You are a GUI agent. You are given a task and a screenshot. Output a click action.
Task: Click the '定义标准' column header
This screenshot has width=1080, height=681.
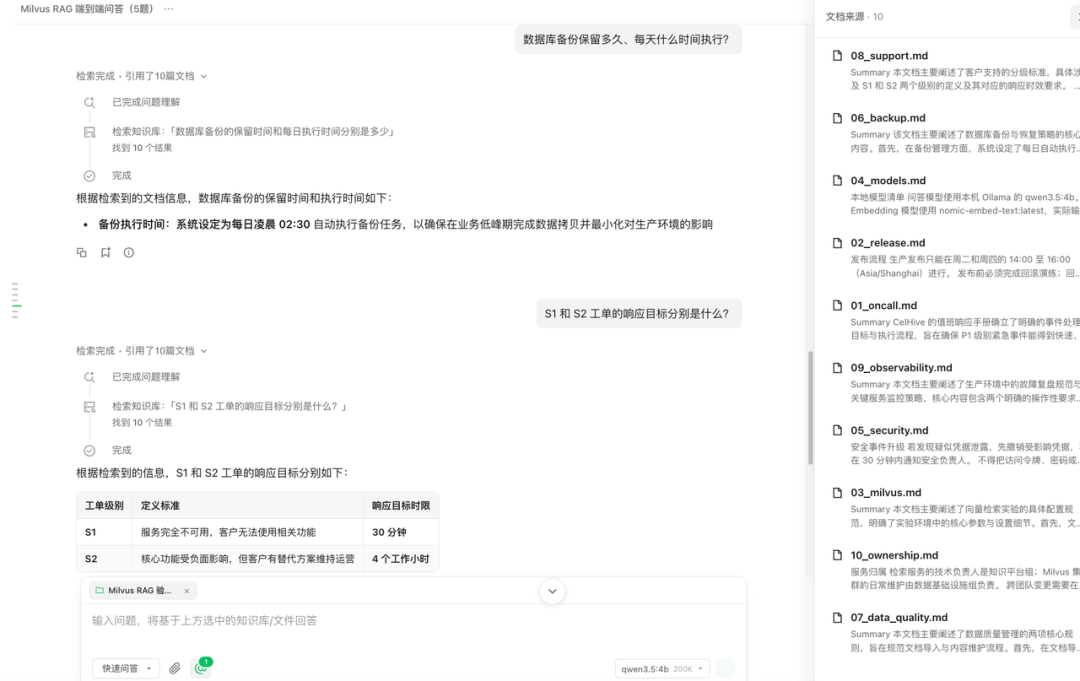click(248, 505)
